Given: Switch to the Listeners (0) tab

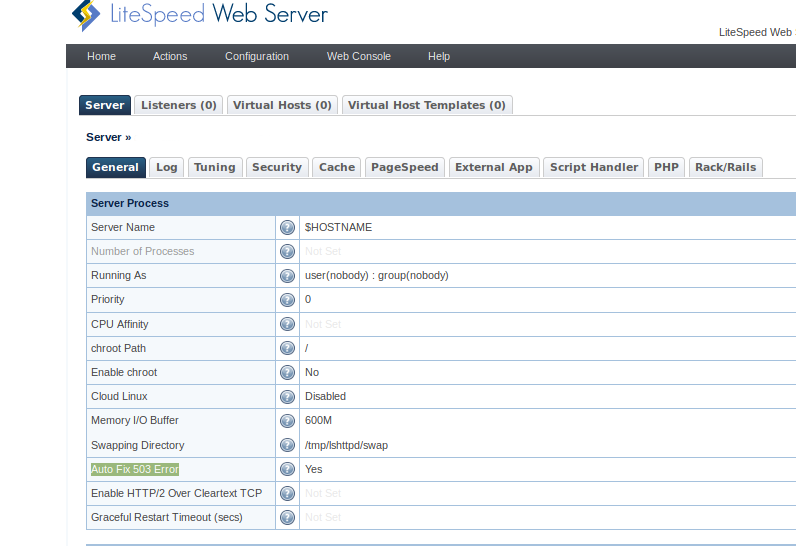Looking at the screenshot, I should click(179, 105).
